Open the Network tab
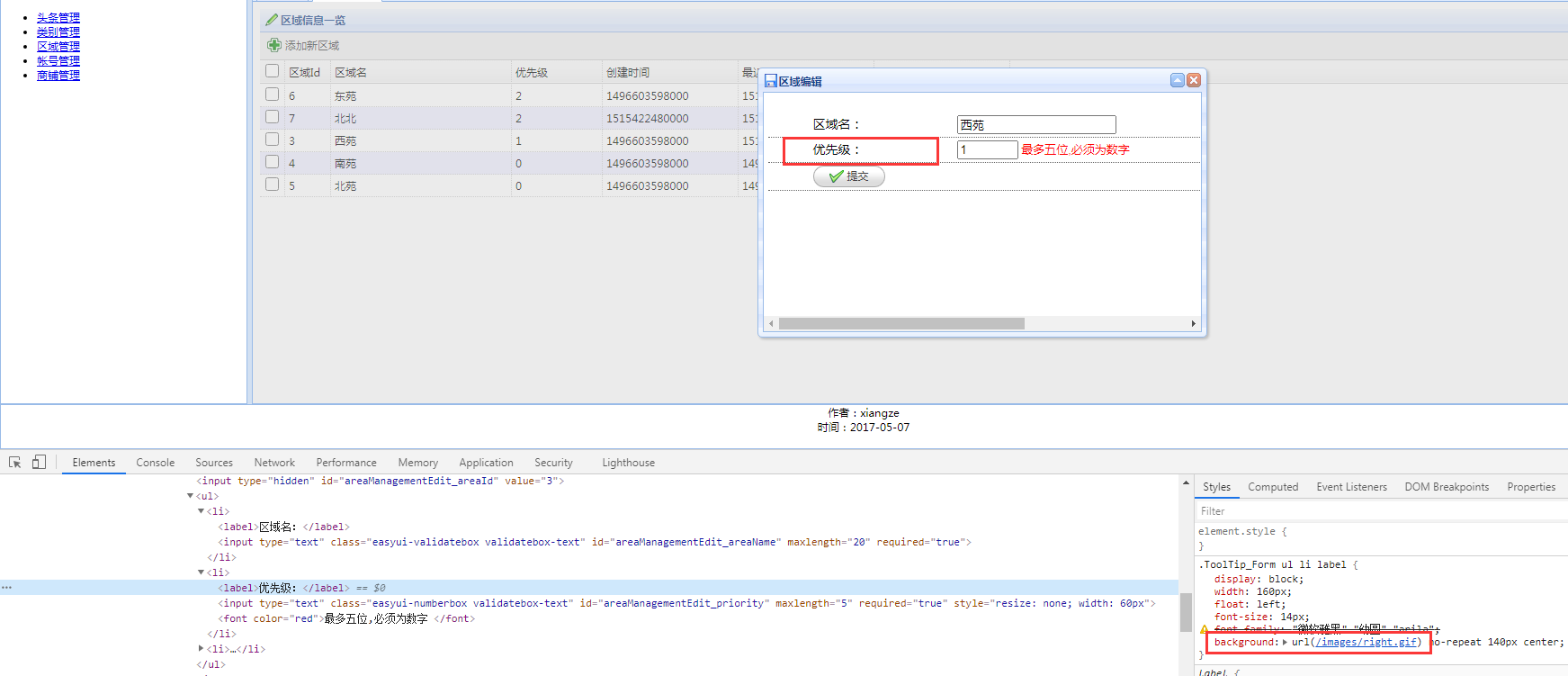The height and width of the screenshot is (676, 1568). point(274,463)
